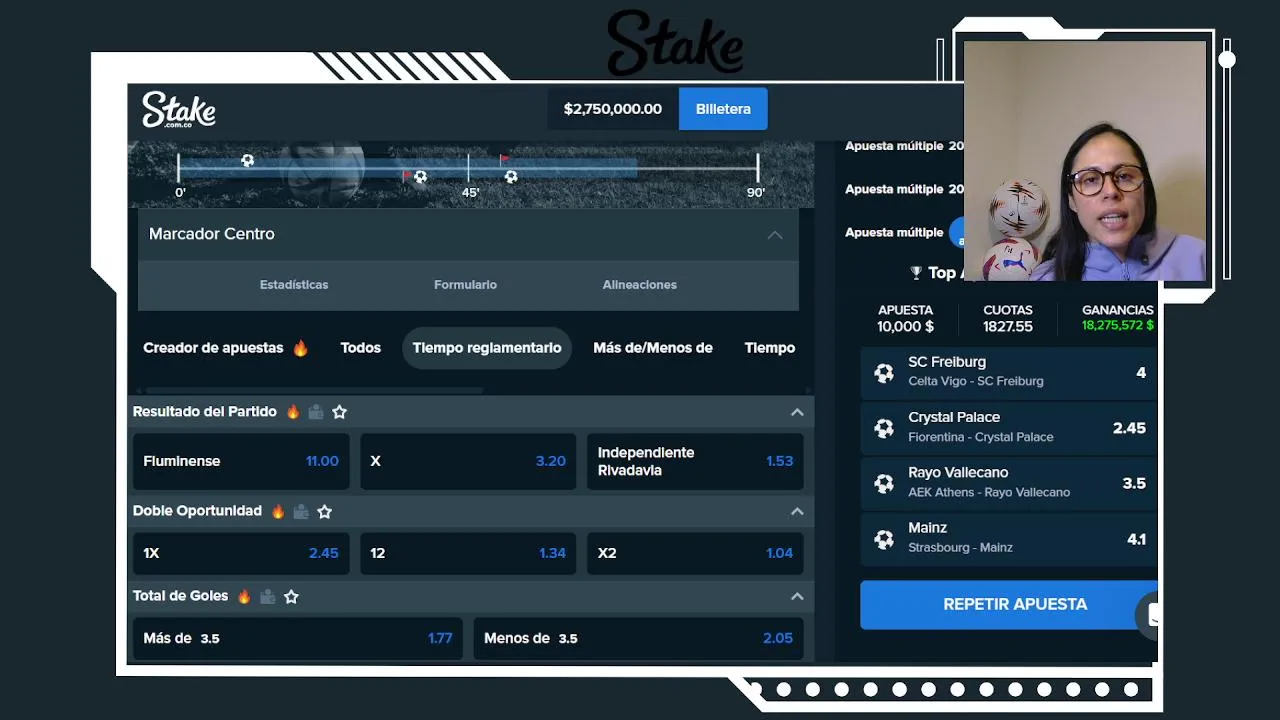Select Menos de 3.5 at 2.05
The height and width of the screenshot is (720, 1280).
pos(639,638)
